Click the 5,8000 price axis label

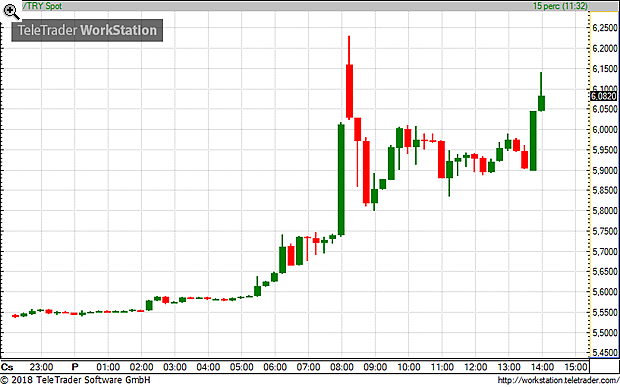pyautogui.click(x=605, y=211)
